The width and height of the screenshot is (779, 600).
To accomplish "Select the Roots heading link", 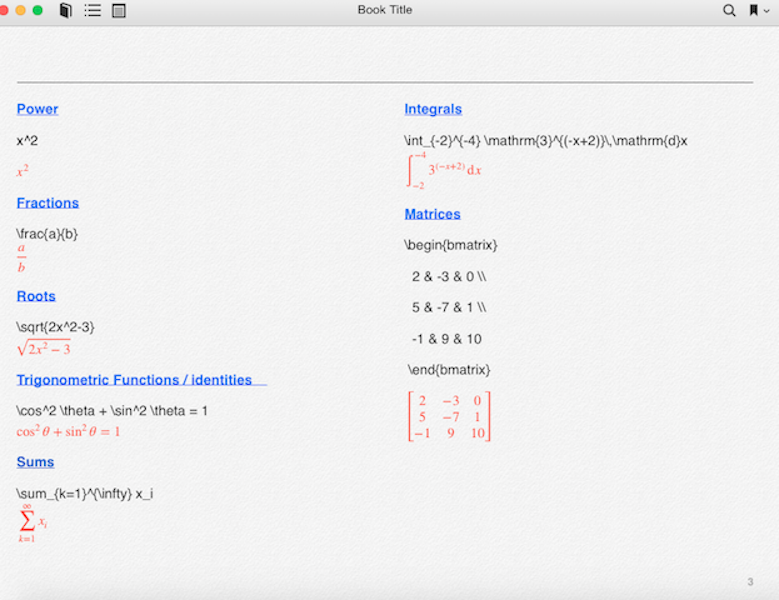I will pos(36,296).
